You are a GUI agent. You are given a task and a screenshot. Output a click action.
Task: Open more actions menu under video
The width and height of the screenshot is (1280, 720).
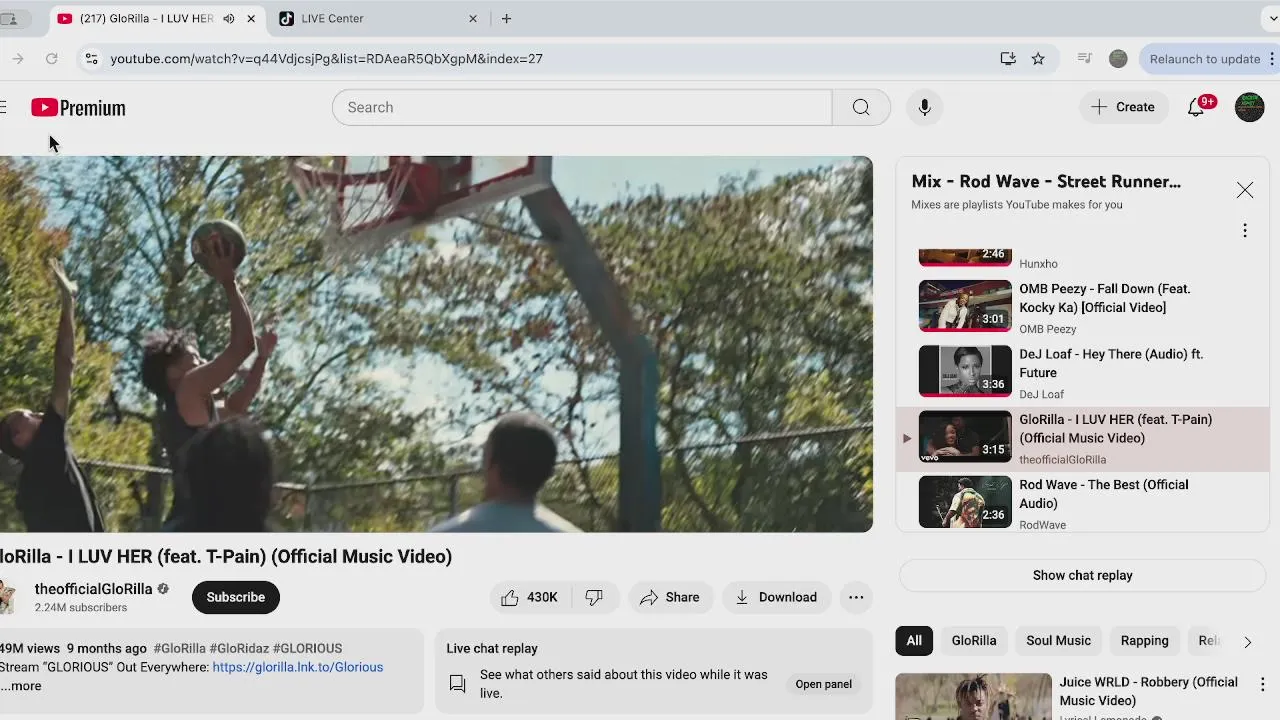[x=856, y=597]
